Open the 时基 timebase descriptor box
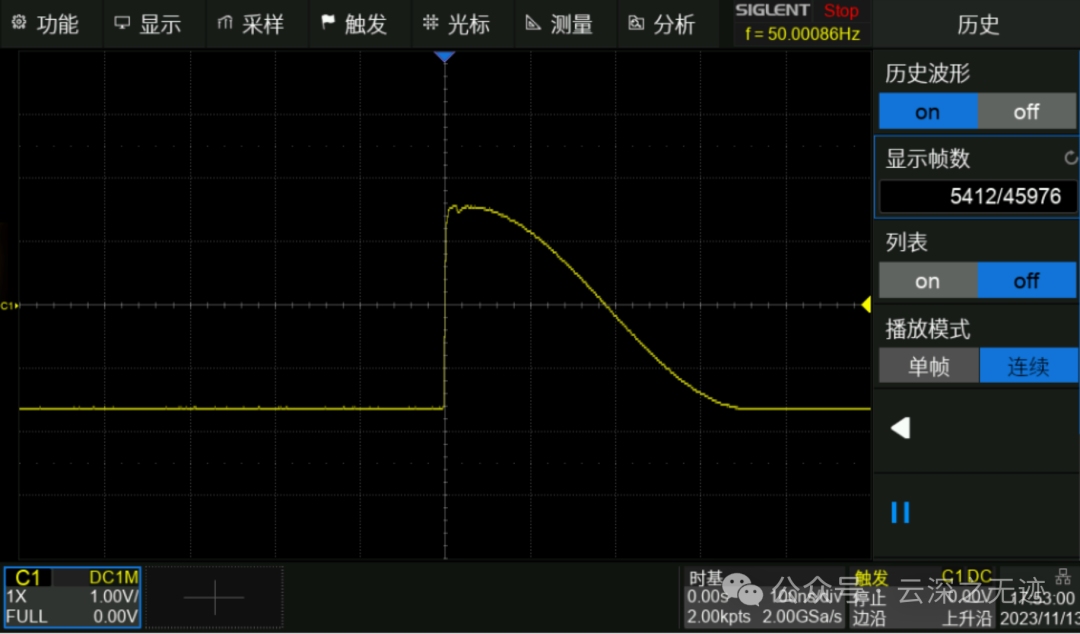This screenshot has width=1080, height=634. [764, 597]
